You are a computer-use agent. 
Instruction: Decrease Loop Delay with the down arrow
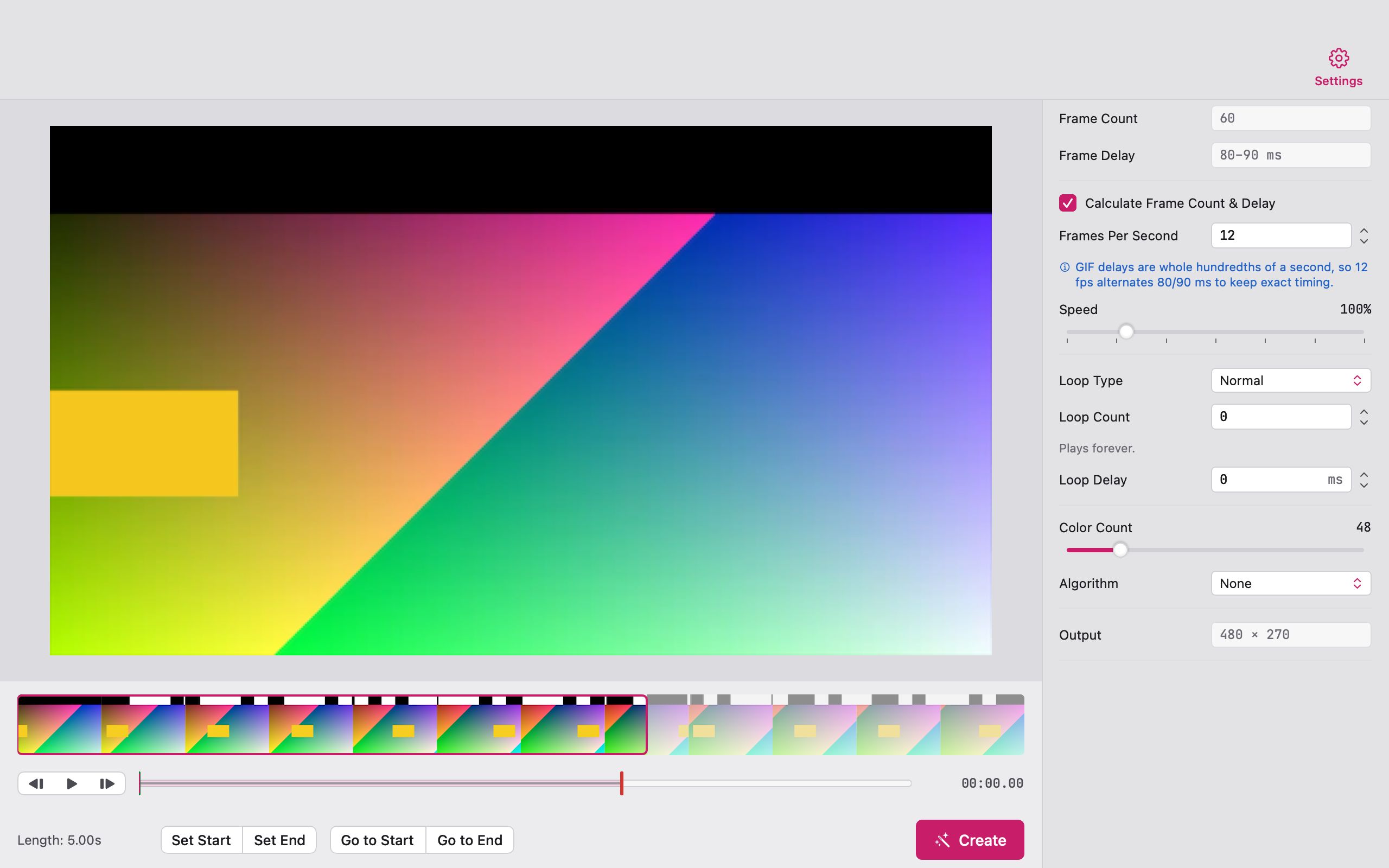(x=1365, y=485)
